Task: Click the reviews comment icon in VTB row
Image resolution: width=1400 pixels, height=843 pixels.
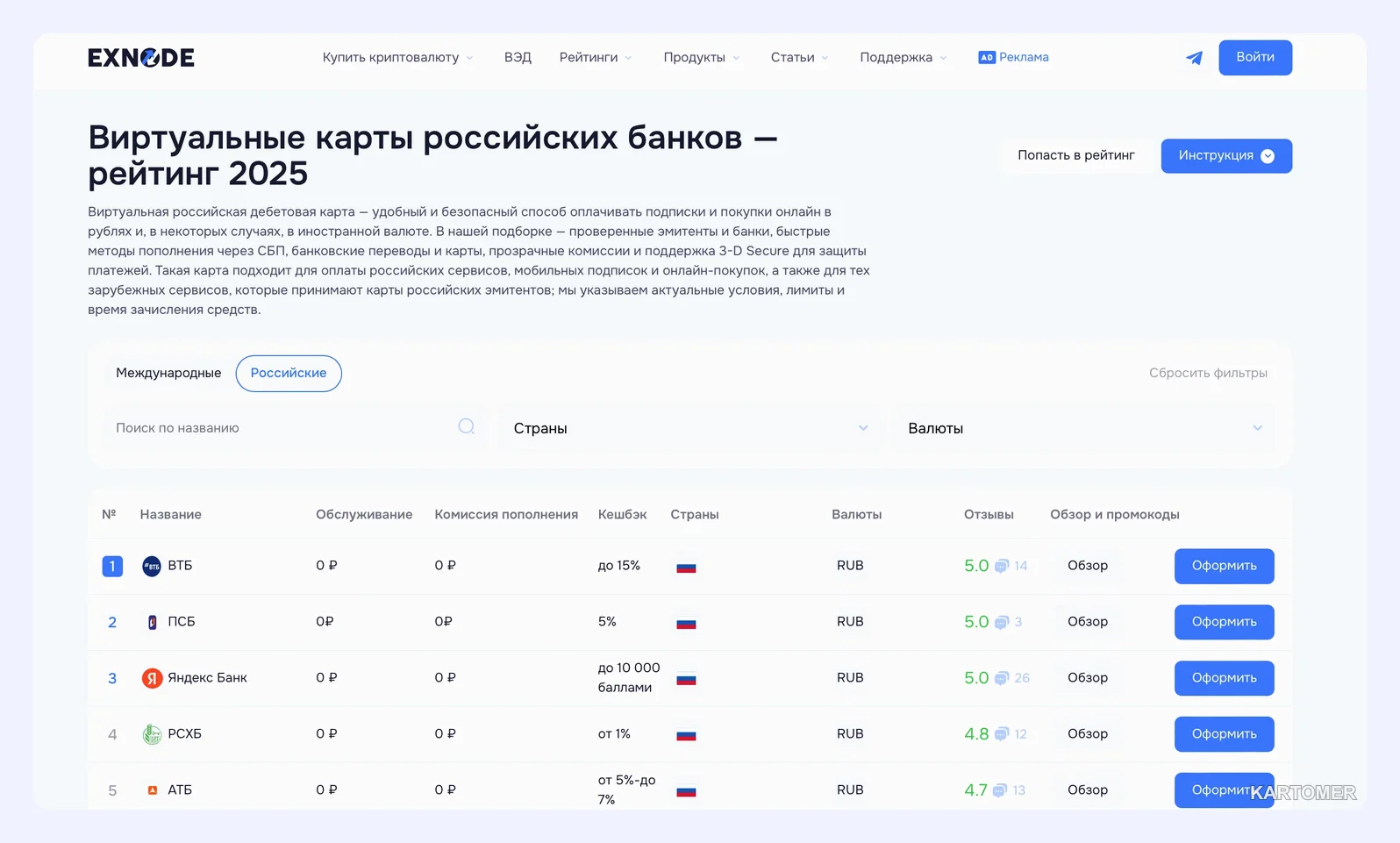Action: 1001,566
